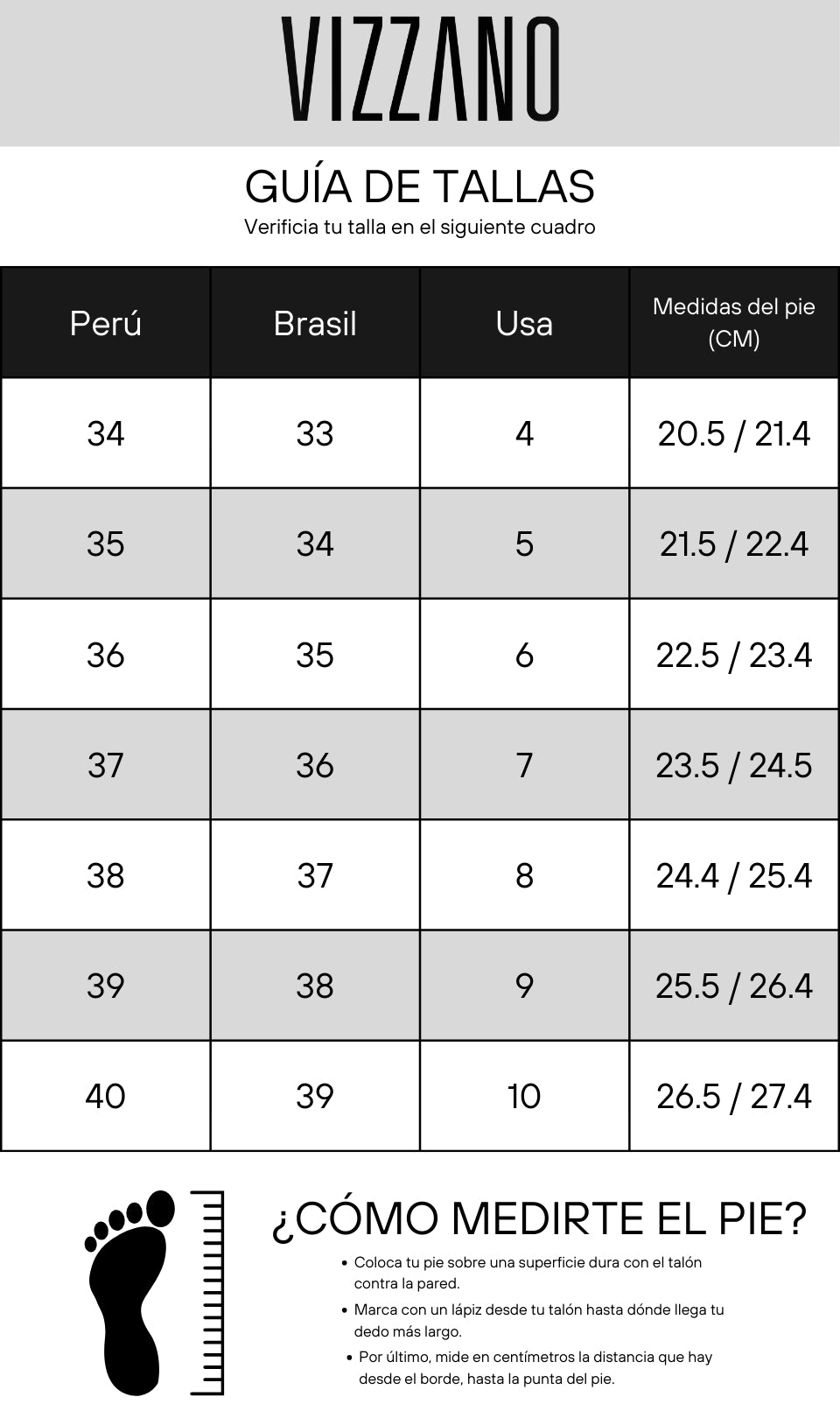This screenshot has height=1418, width=840.
Task: Select Brasil size 36 cell
Action: pyautogui.click(x=315, y=765)
